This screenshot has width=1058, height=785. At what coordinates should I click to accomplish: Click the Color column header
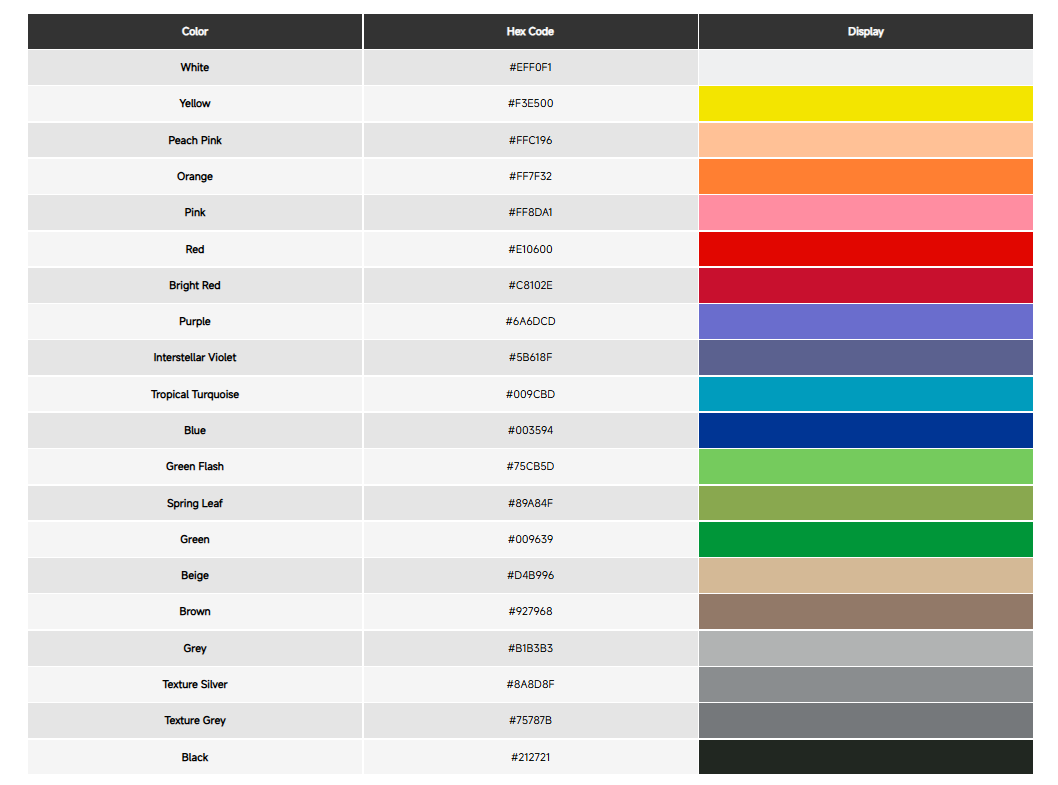pos(195,32)
